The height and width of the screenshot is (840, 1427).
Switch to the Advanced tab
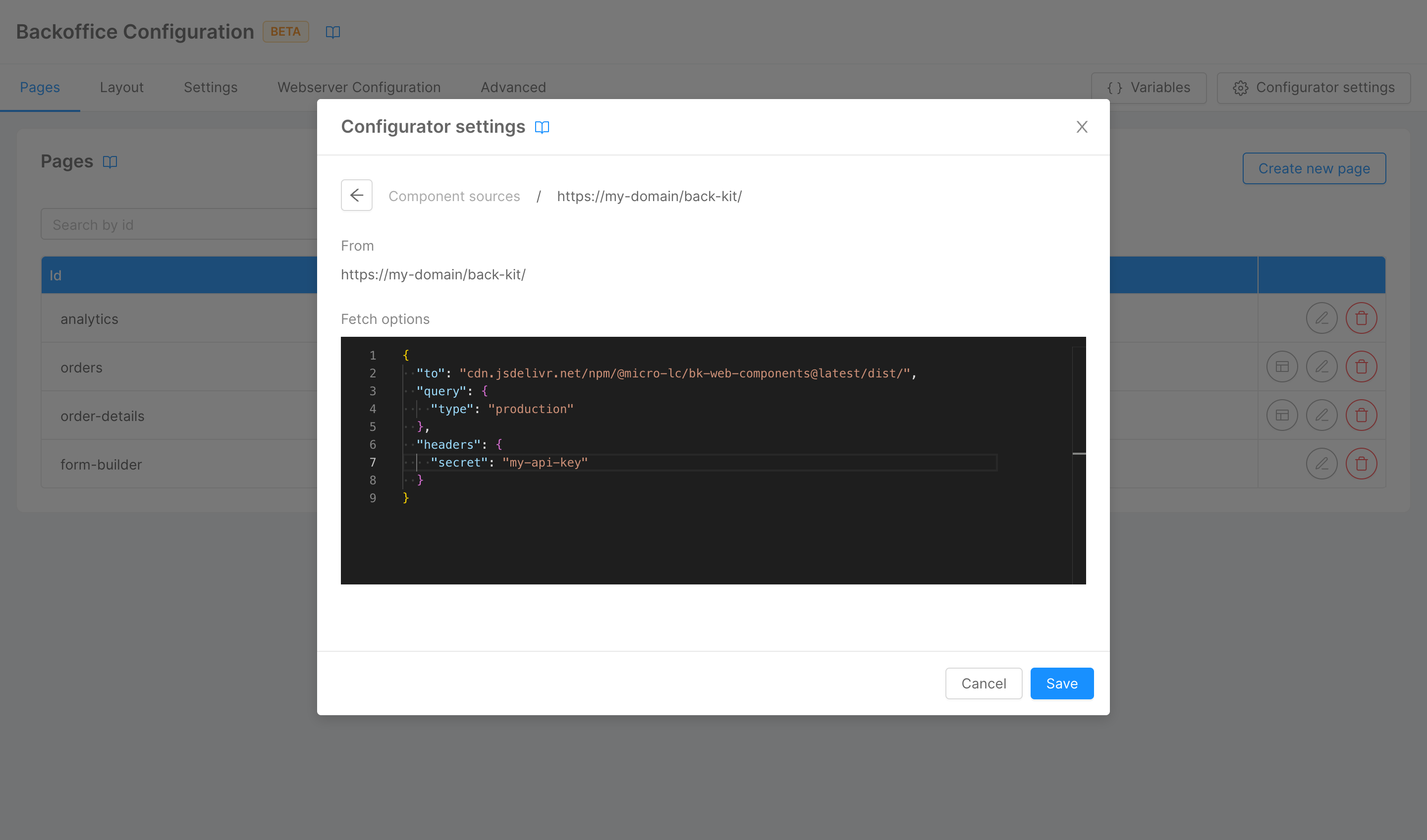click(x=513, y=87)
